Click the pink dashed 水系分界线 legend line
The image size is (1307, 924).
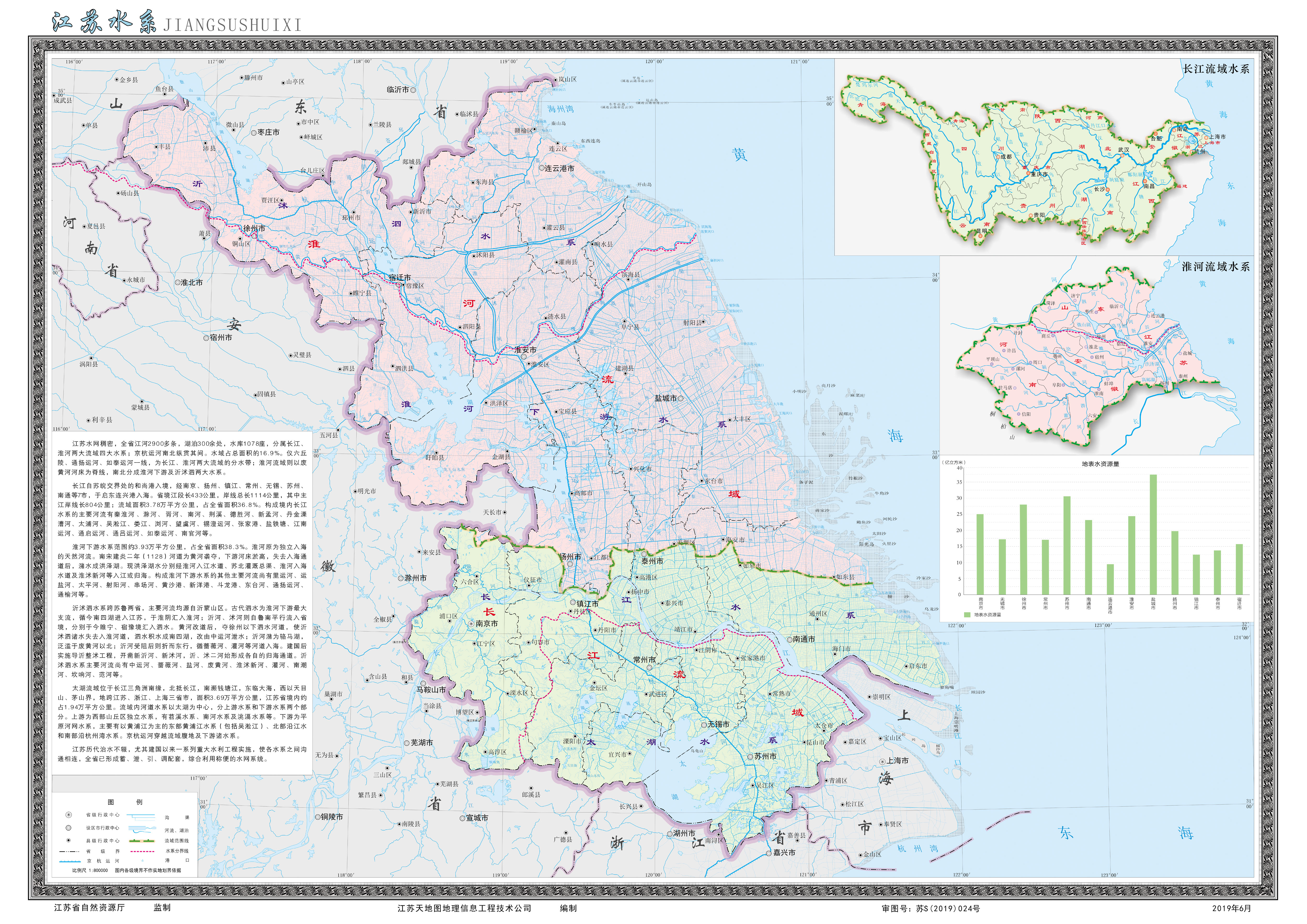tap(142, 852)
